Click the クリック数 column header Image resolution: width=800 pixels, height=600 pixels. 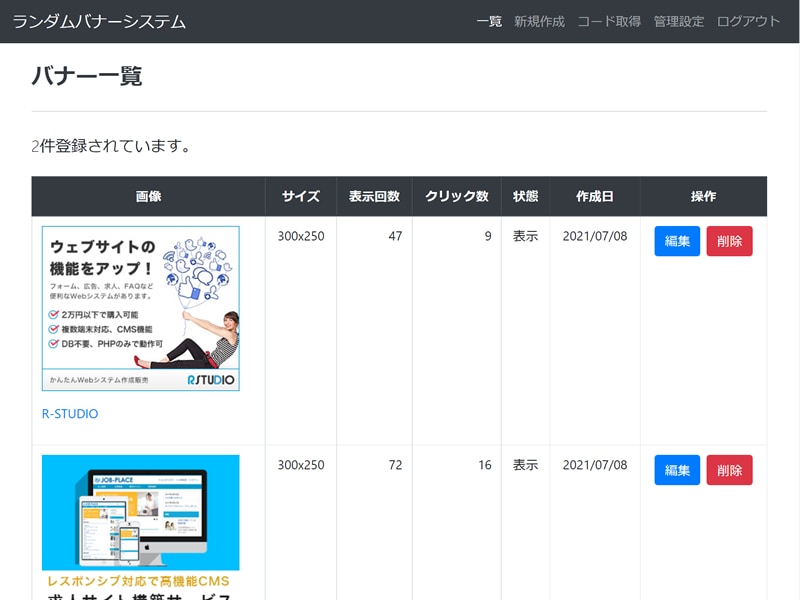(457, 196)
